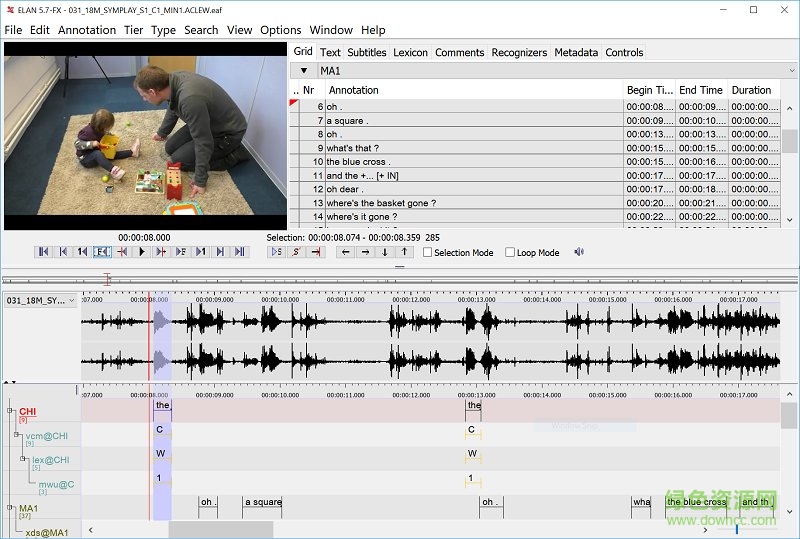Collapse the vcm@CHI tier node
800x539 pixels.
point(17,436)
